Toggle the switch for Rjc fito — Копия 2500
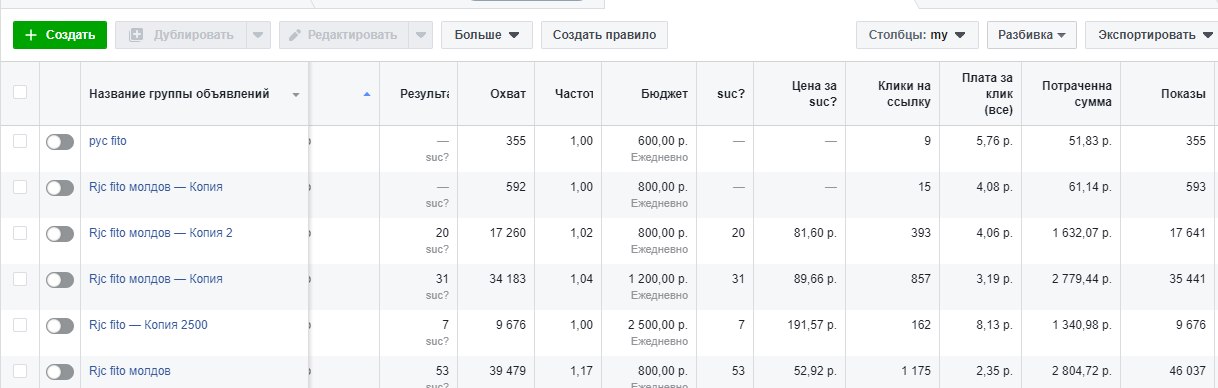The height and width of the screenshot is (388, 1218). pos(60,326)
